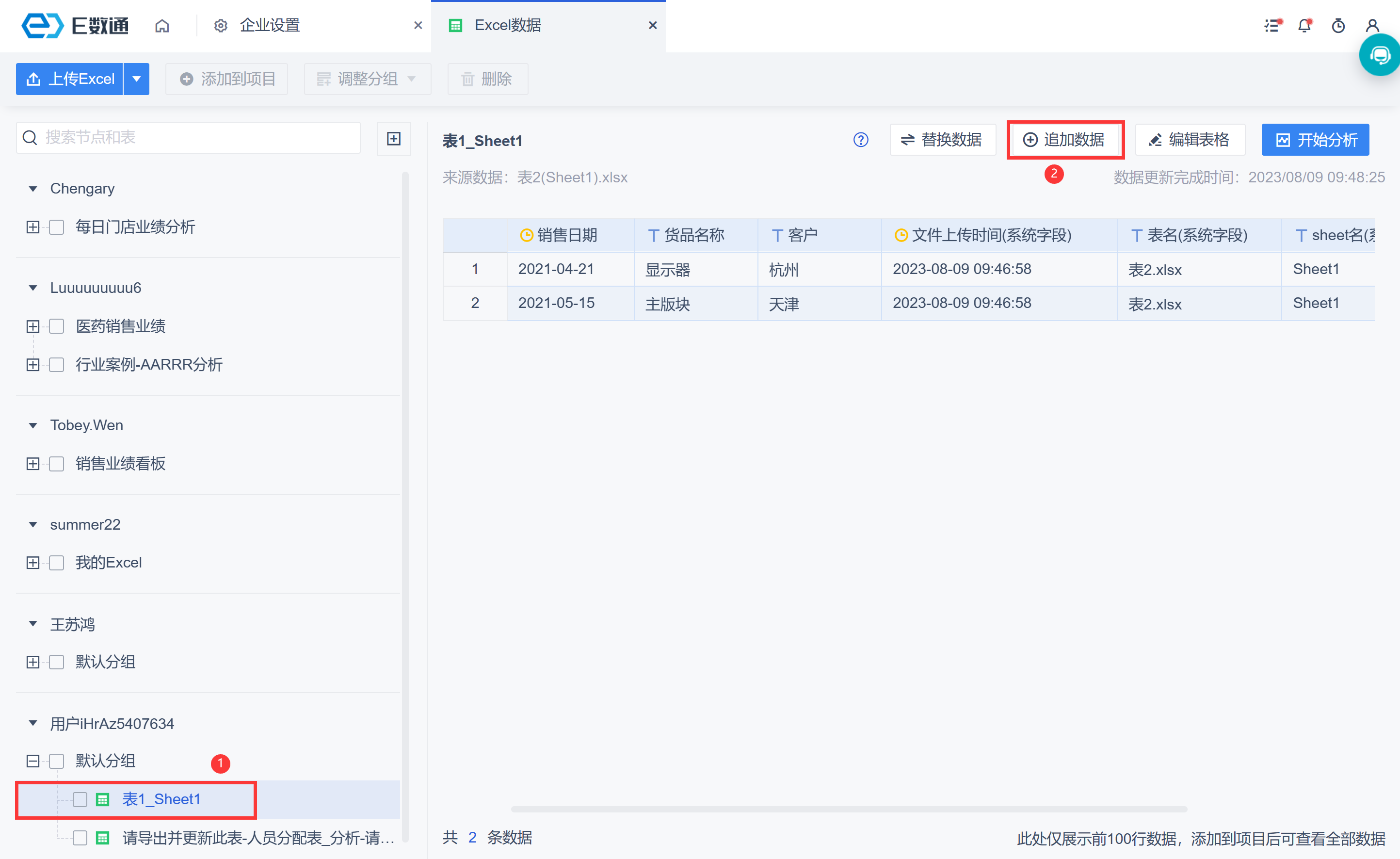Open the user profile icon
This screenshot has height=859, width=1400.
coord(1372,26)
